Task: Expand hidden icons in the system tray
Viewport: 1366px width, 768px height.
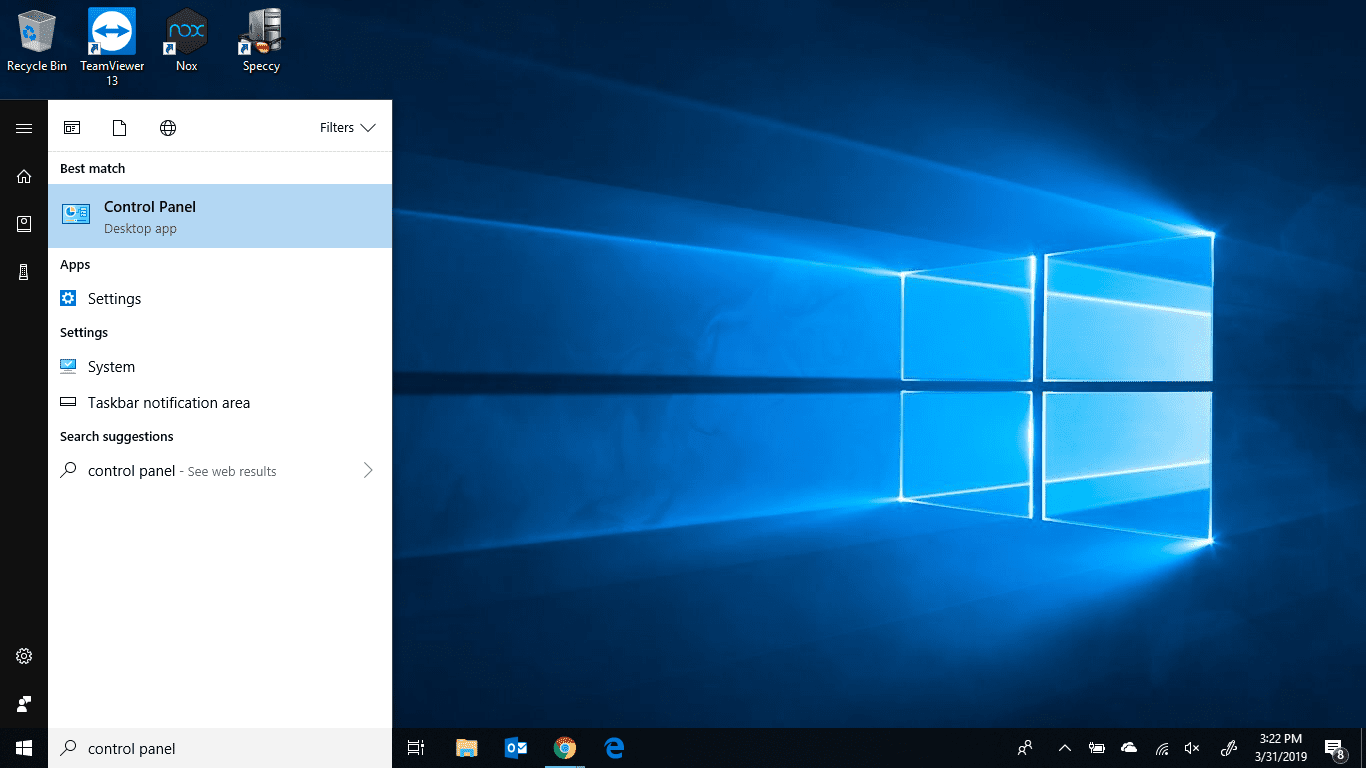Action: coord(1064,747)
